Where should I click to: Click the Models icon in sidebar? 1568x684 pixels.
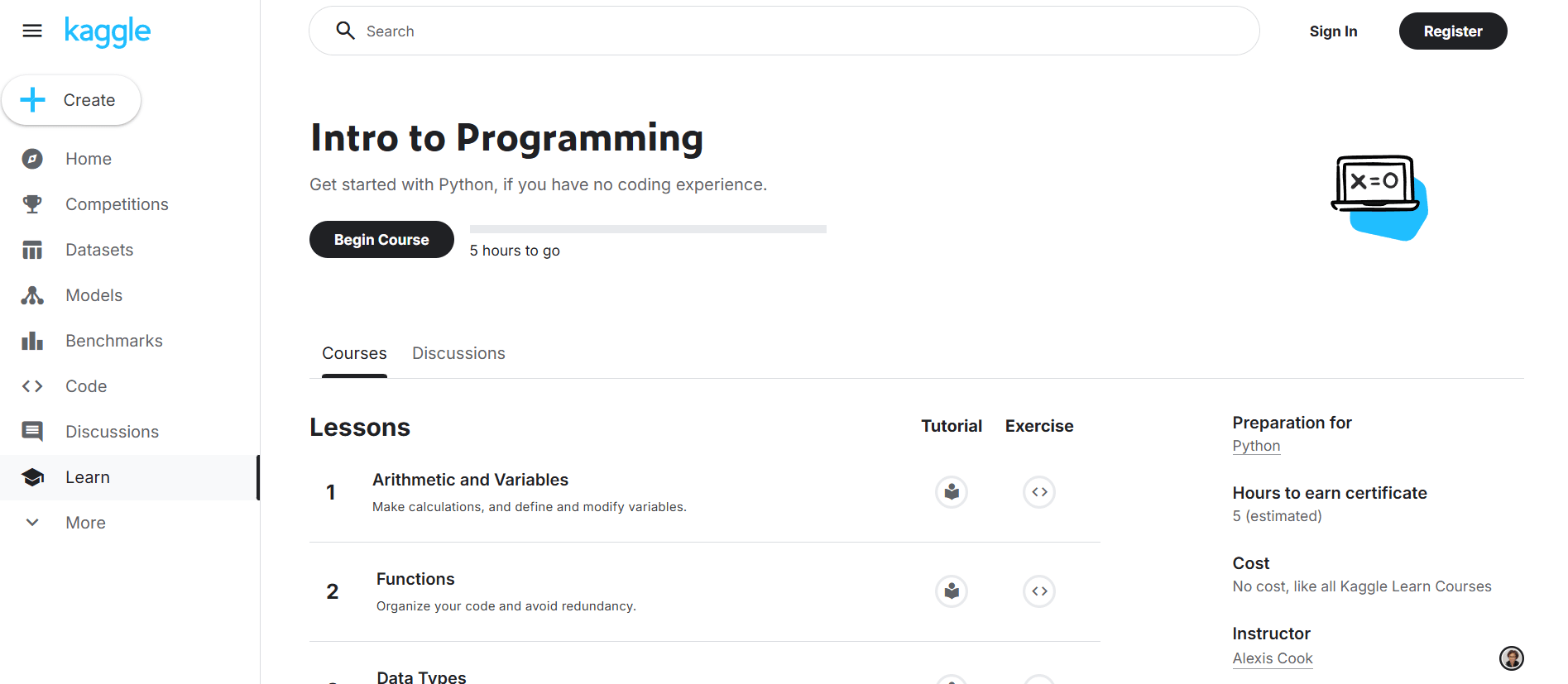pyautogui.click(x=32, y=295)
